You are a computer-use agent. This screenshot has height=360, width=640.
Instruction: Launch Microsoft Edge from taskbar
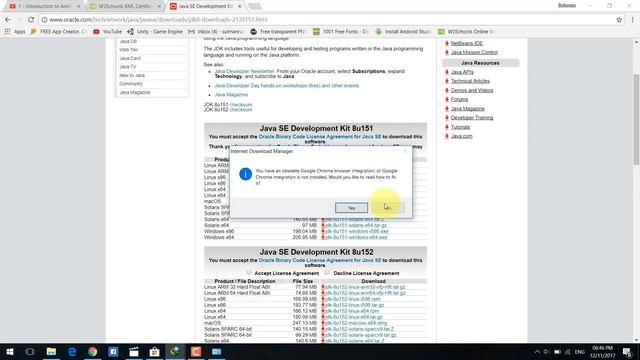pyautogui.click(x=72, y=351)
